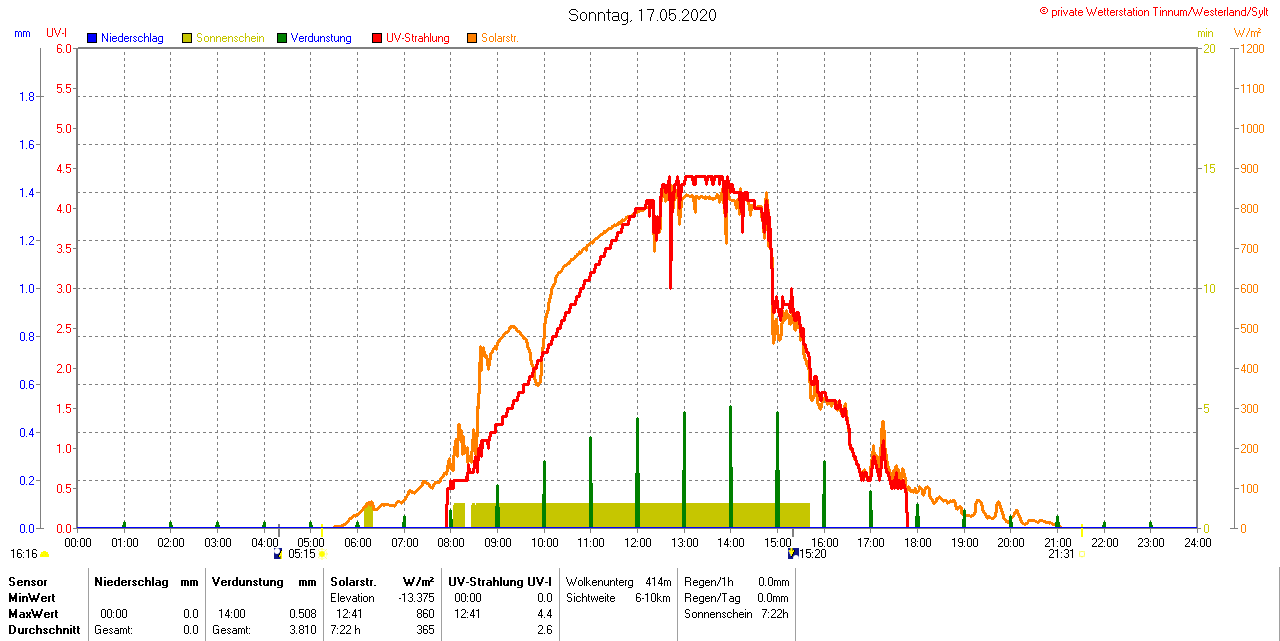Click the sunset time 21:31
Viewport: 1280px width, 641px height.
pyautogui.click(x=1061, y=553)
